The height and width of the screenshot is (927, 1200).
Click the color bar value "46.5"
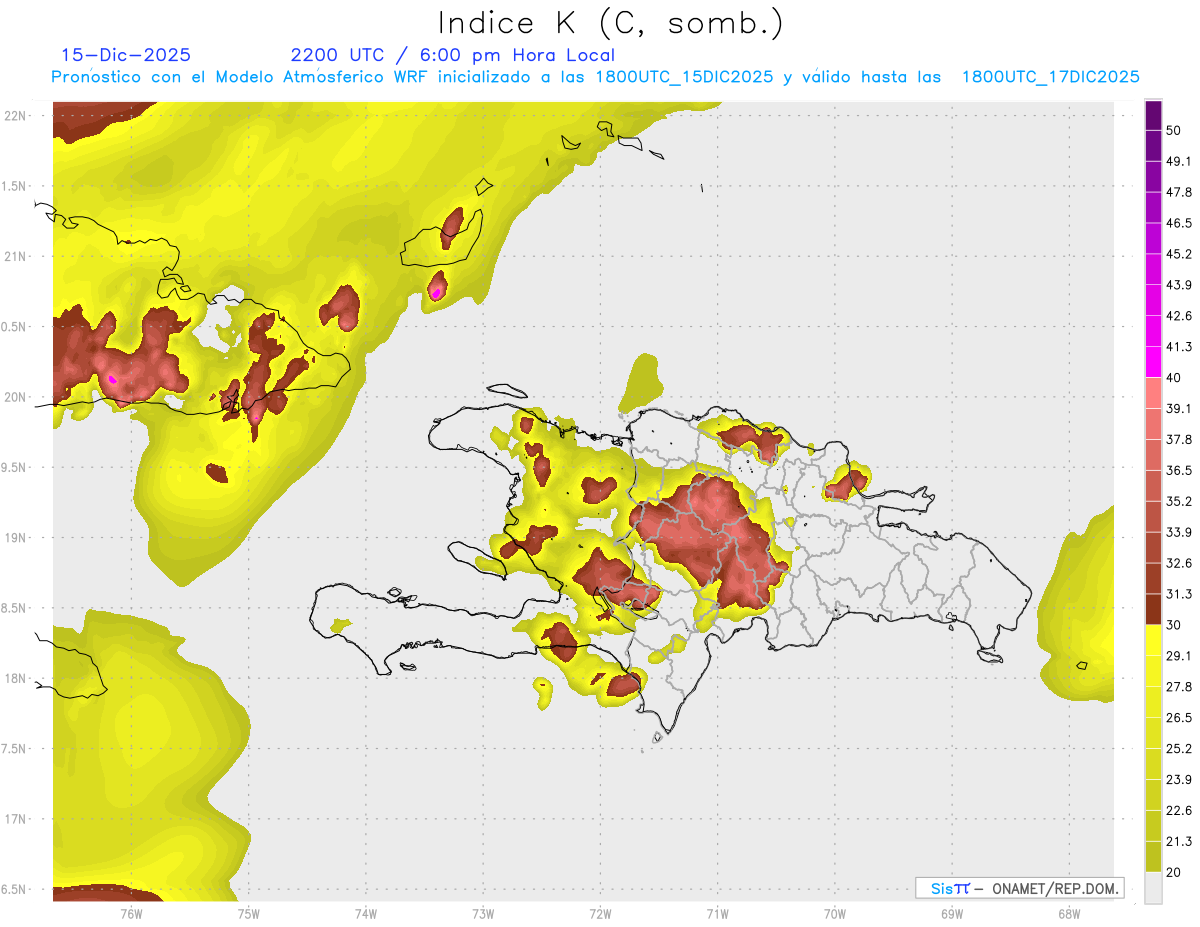click(1179, 223)
